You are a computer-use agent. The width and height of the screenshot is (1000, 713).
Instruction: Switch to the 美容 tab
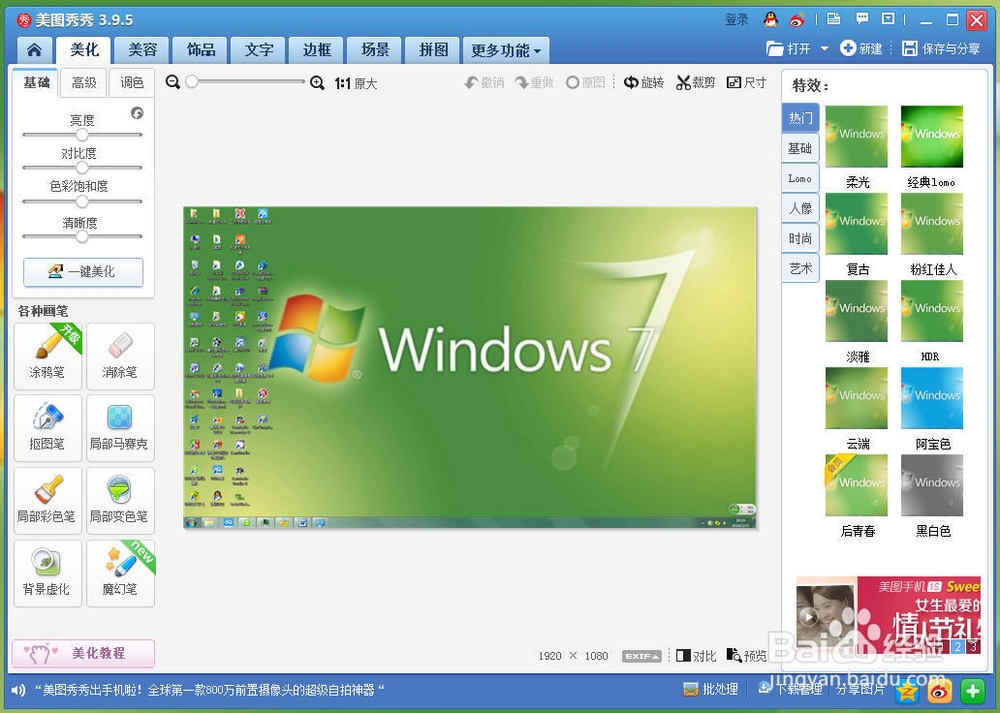[x=143, y=50]
